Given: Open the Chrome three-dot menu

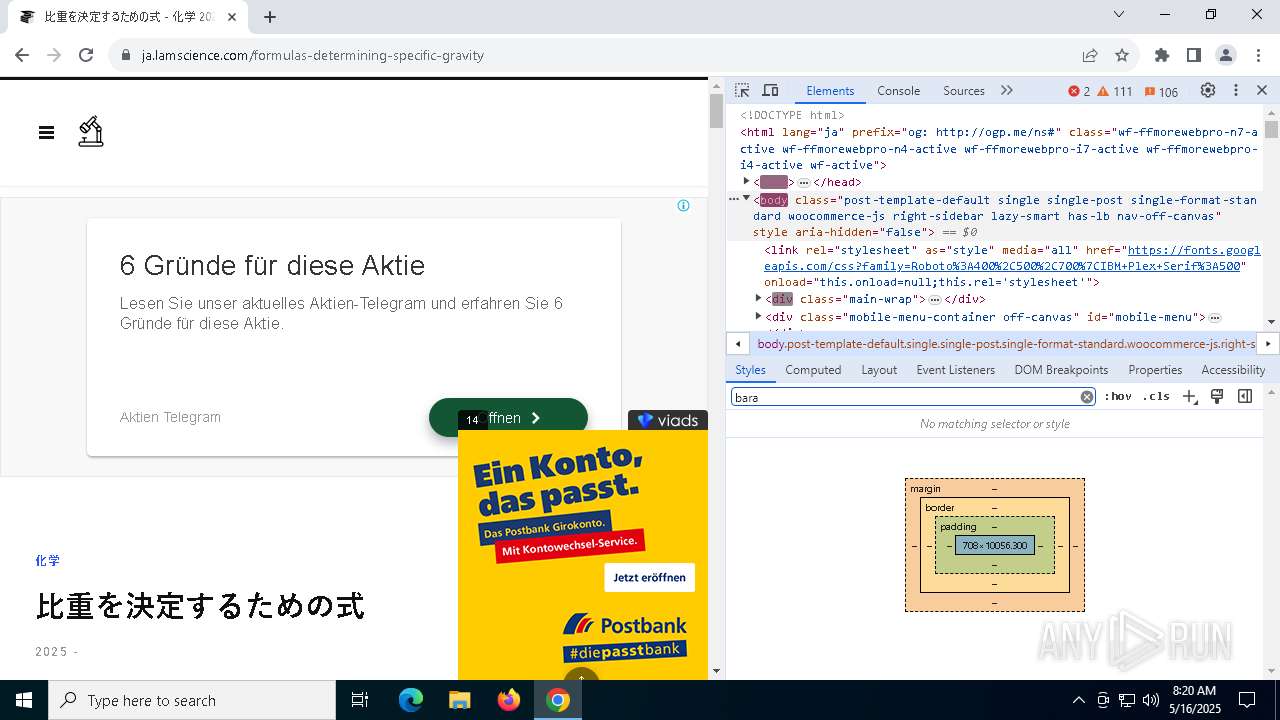Looking at the screenshot, I should (x=1256, y=55).
